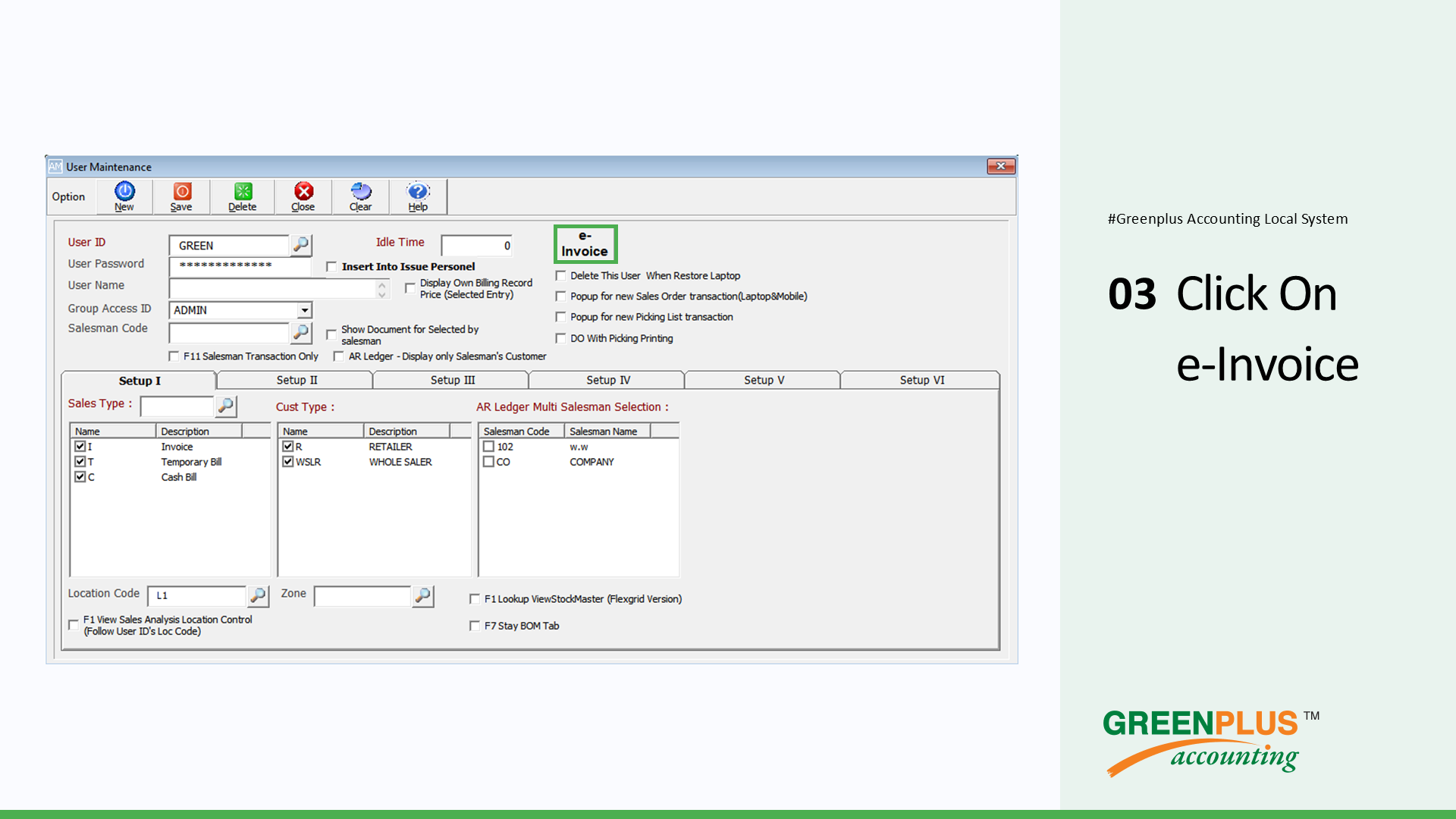Click the Sales Type input field
Viewport: 1456px width, 819px height.
point(177,406)
